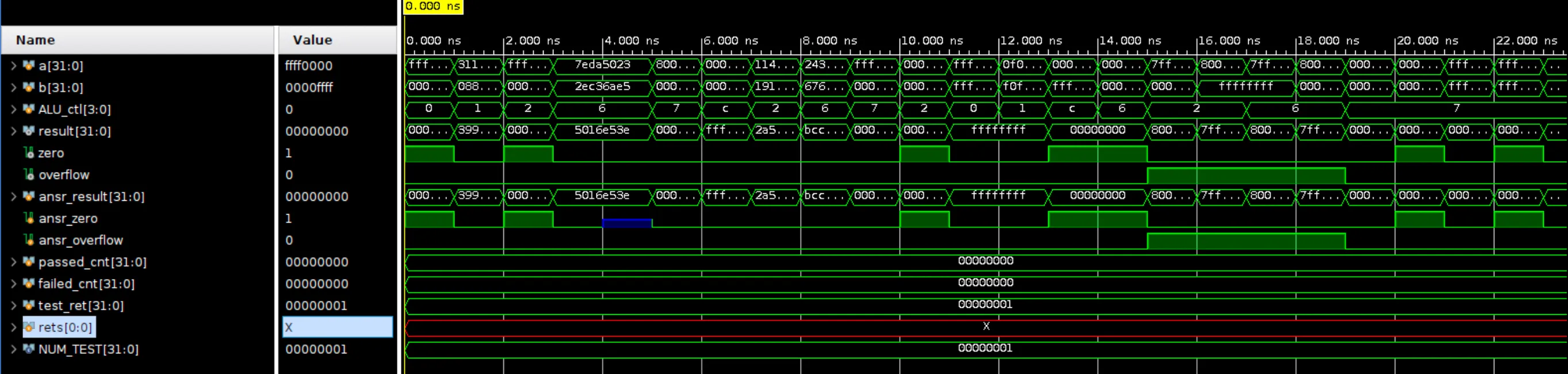Screen dimensions: 1568x374
Task: Click the 12.000 ns ruler tick label
Action: 1031,41
